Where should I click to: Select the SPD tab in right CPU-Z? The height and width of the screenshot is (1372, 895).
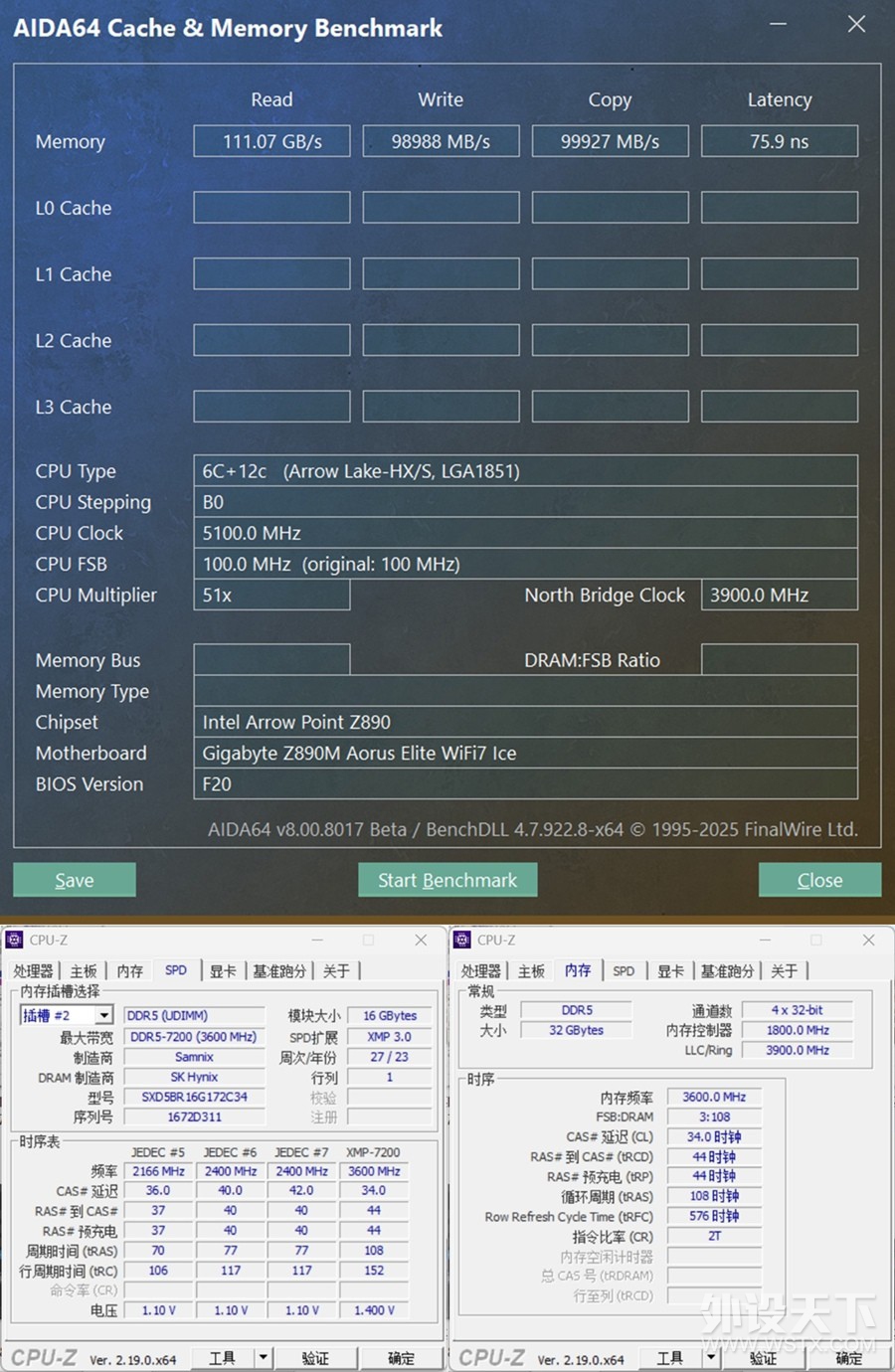click(x=625, y=970)
